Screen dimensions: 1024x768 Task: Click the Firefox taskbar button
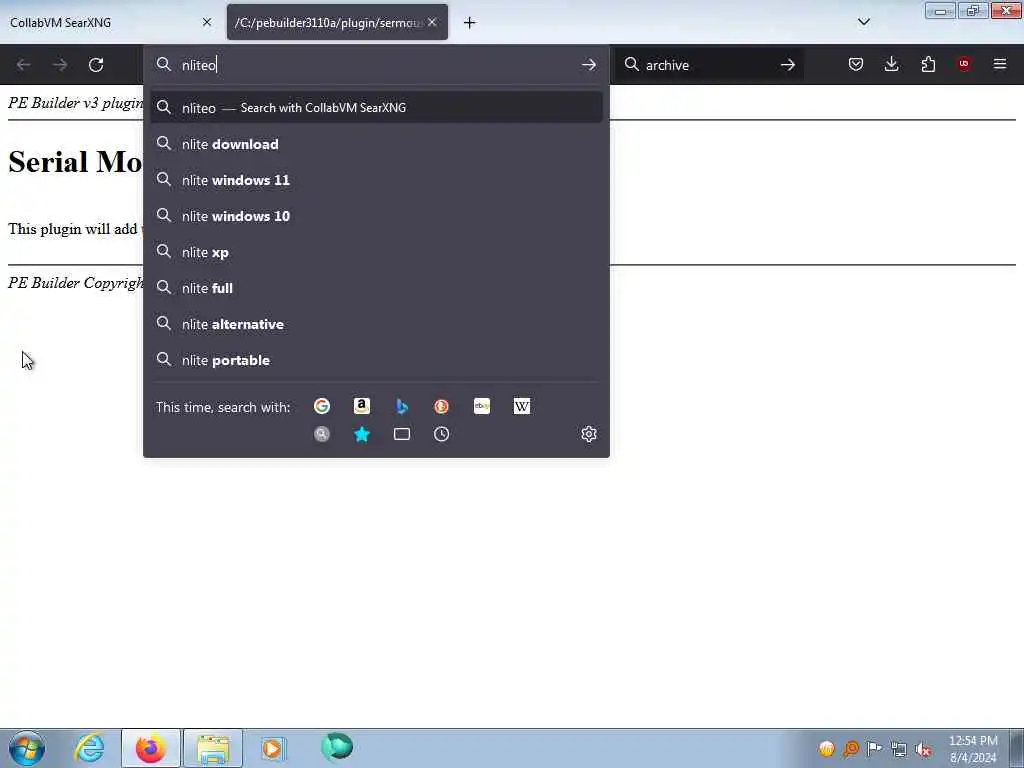point(151,748)
